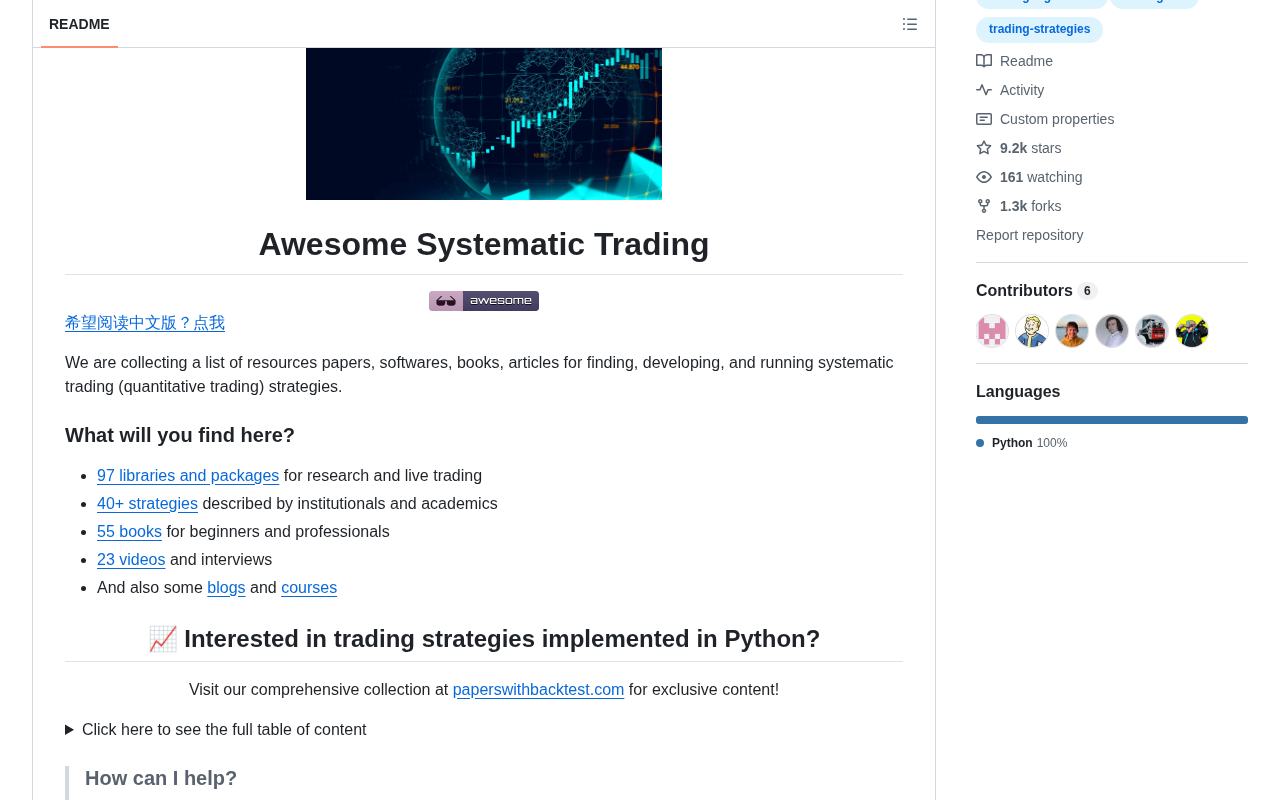Open the README outline icon
The image size is (1280, 800).
(x=910, y=24)
